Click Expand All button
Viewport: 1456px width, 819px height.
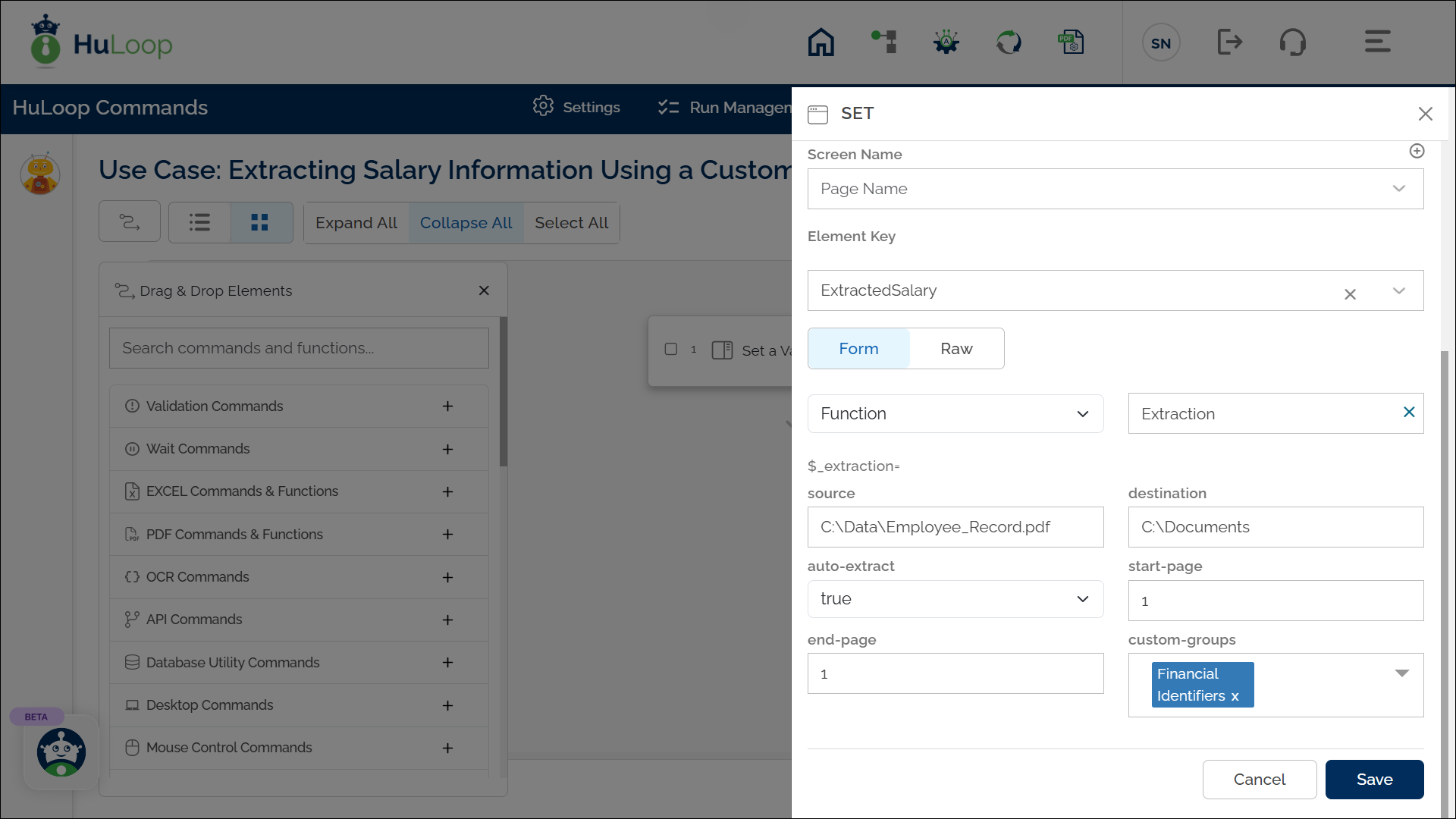356,223
